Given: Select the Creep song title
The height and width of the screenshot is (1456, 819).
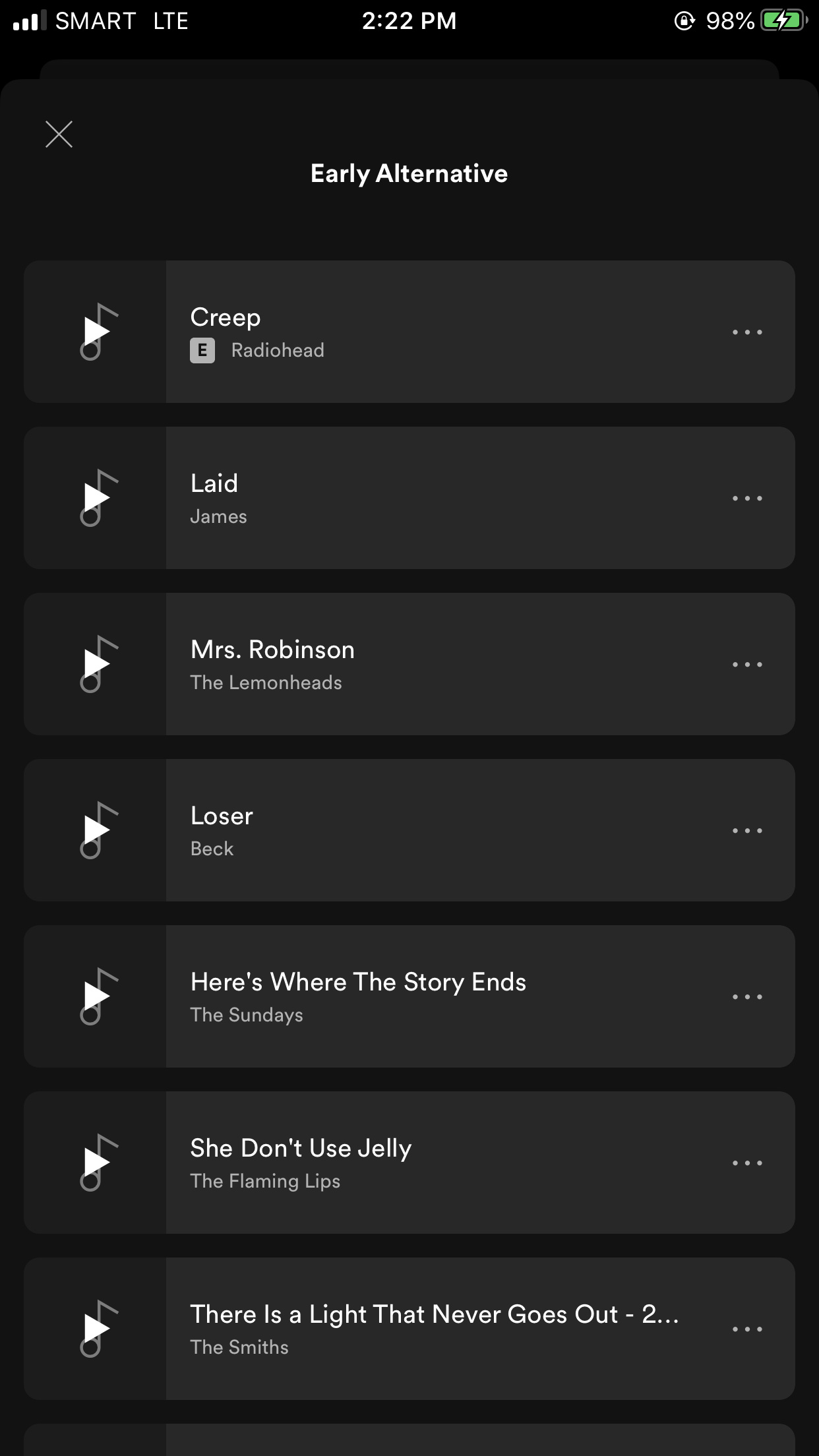Looking at the screenshot, I should pos(226,317).
